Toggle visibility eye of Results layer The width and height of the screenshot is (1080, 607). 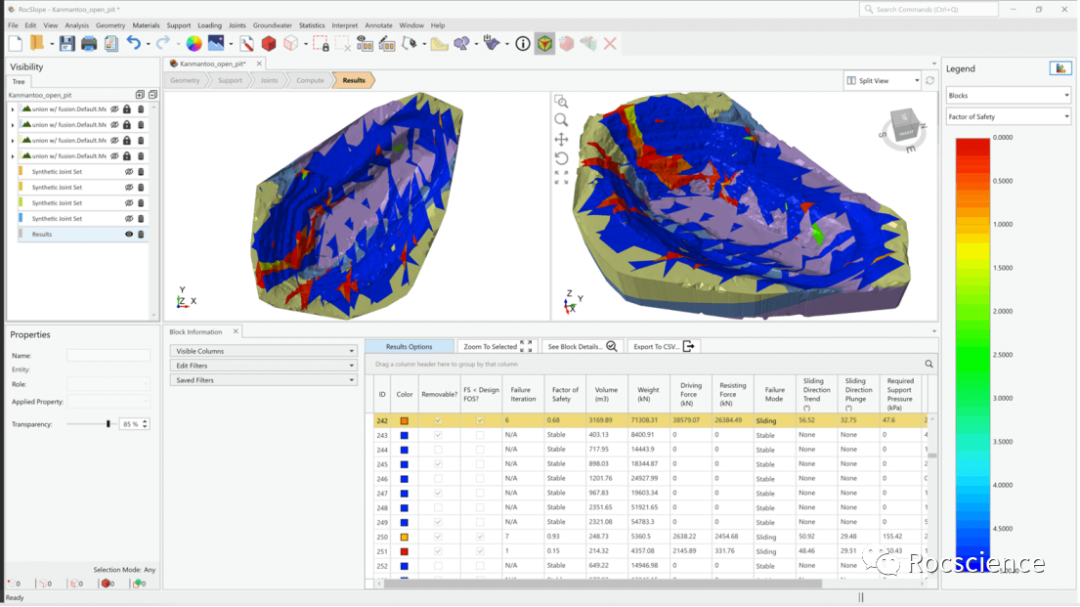tap(128, 234)
